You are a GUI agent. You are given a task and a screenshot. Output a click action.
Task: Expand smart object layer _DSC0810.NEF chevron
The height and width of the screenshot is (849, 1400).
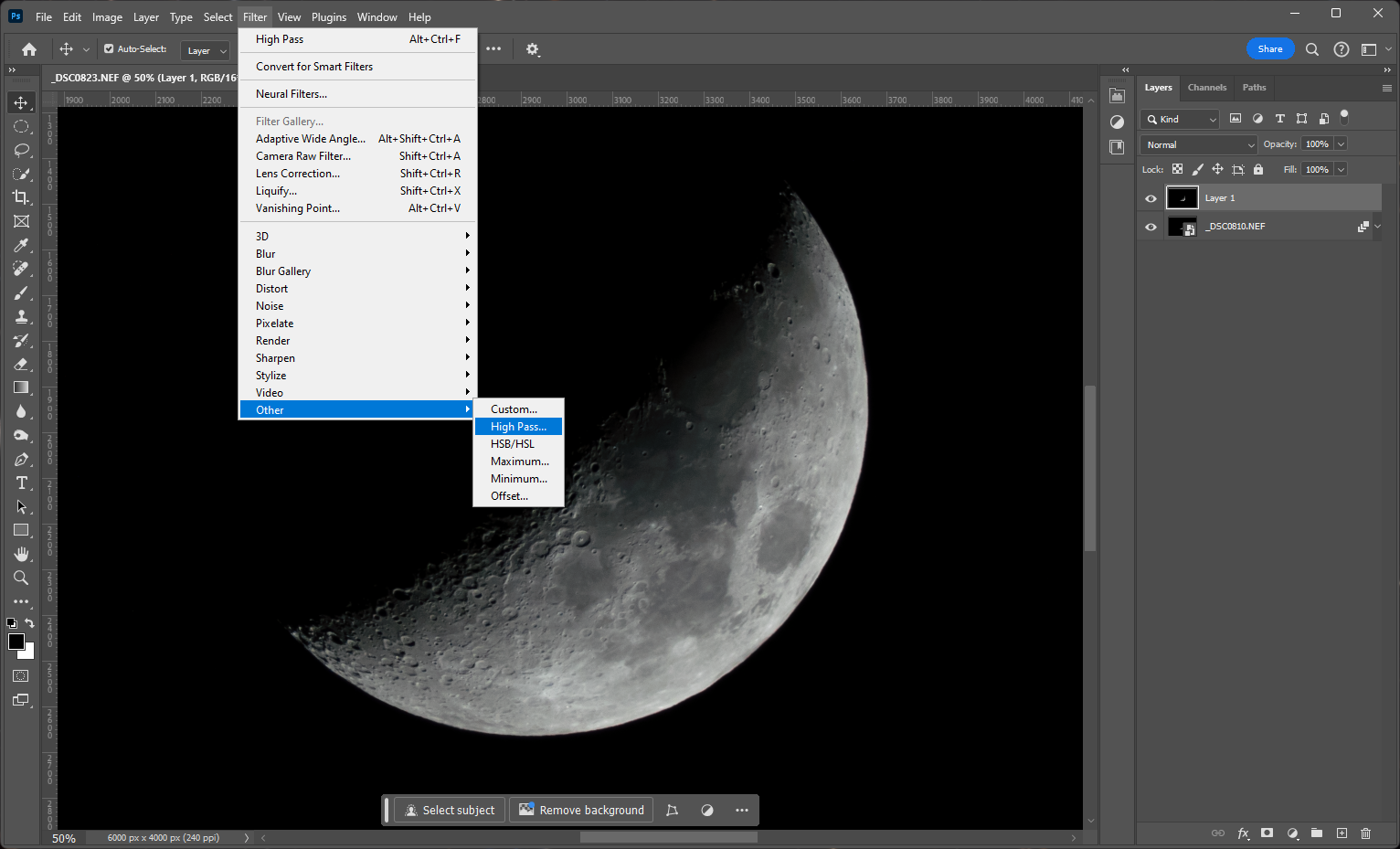click(x=1377, y=227)
